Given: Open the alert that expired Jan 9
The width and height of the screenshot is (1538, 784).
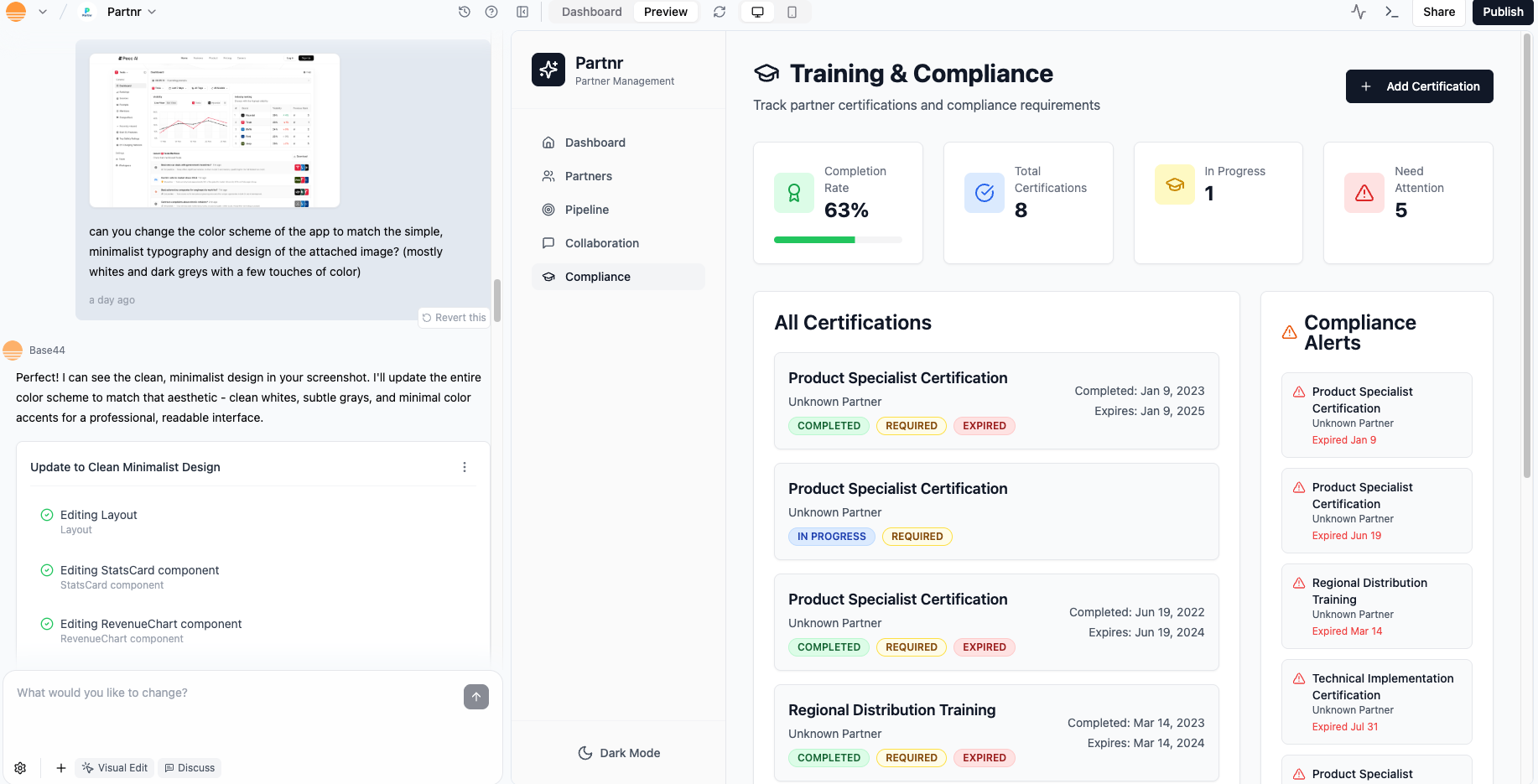Looking at the screenshot, I should pos(1377,415).
